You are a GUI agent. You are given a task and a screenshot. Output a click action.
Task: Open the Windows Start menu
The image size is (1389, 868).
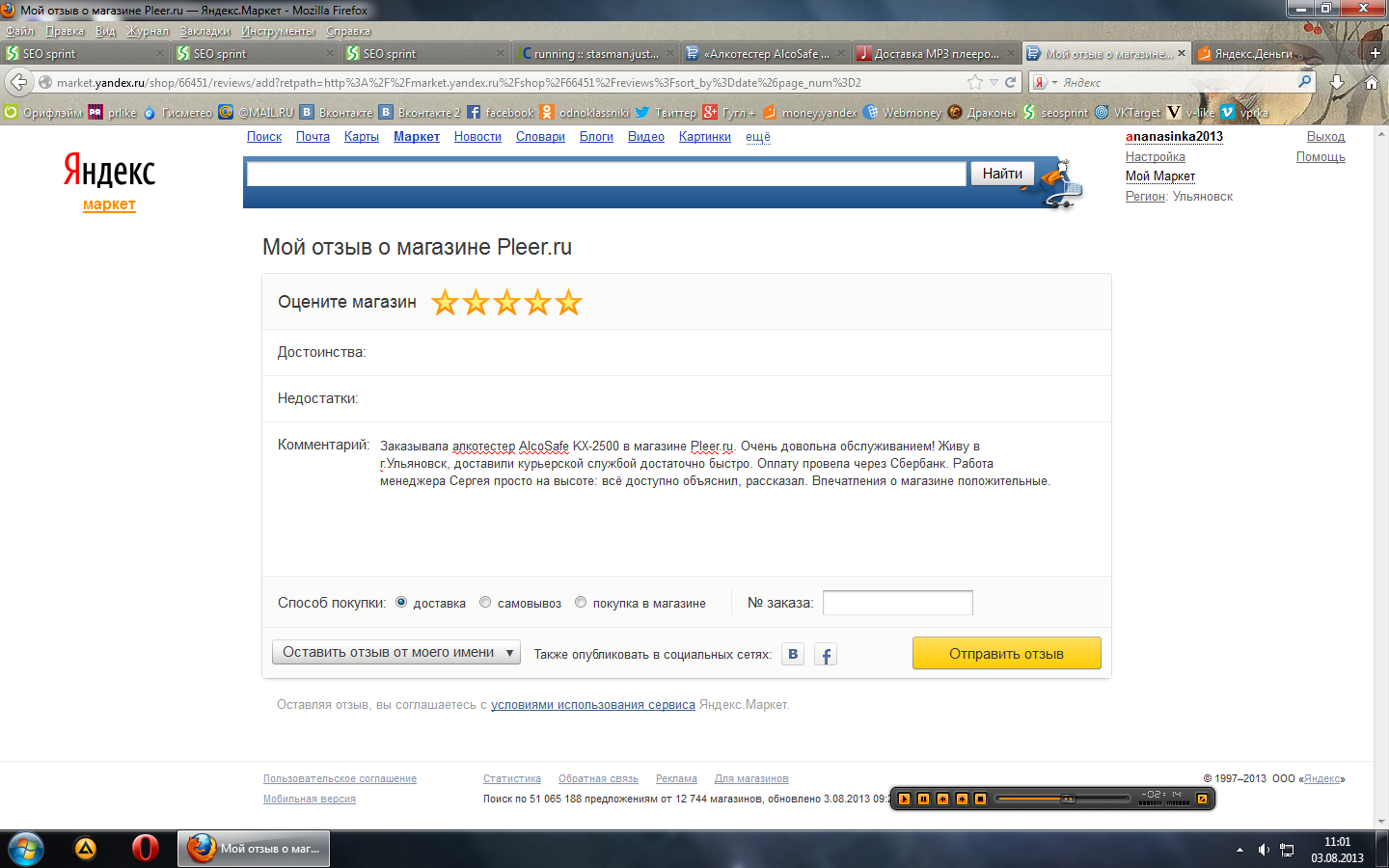tap(25, 849)
